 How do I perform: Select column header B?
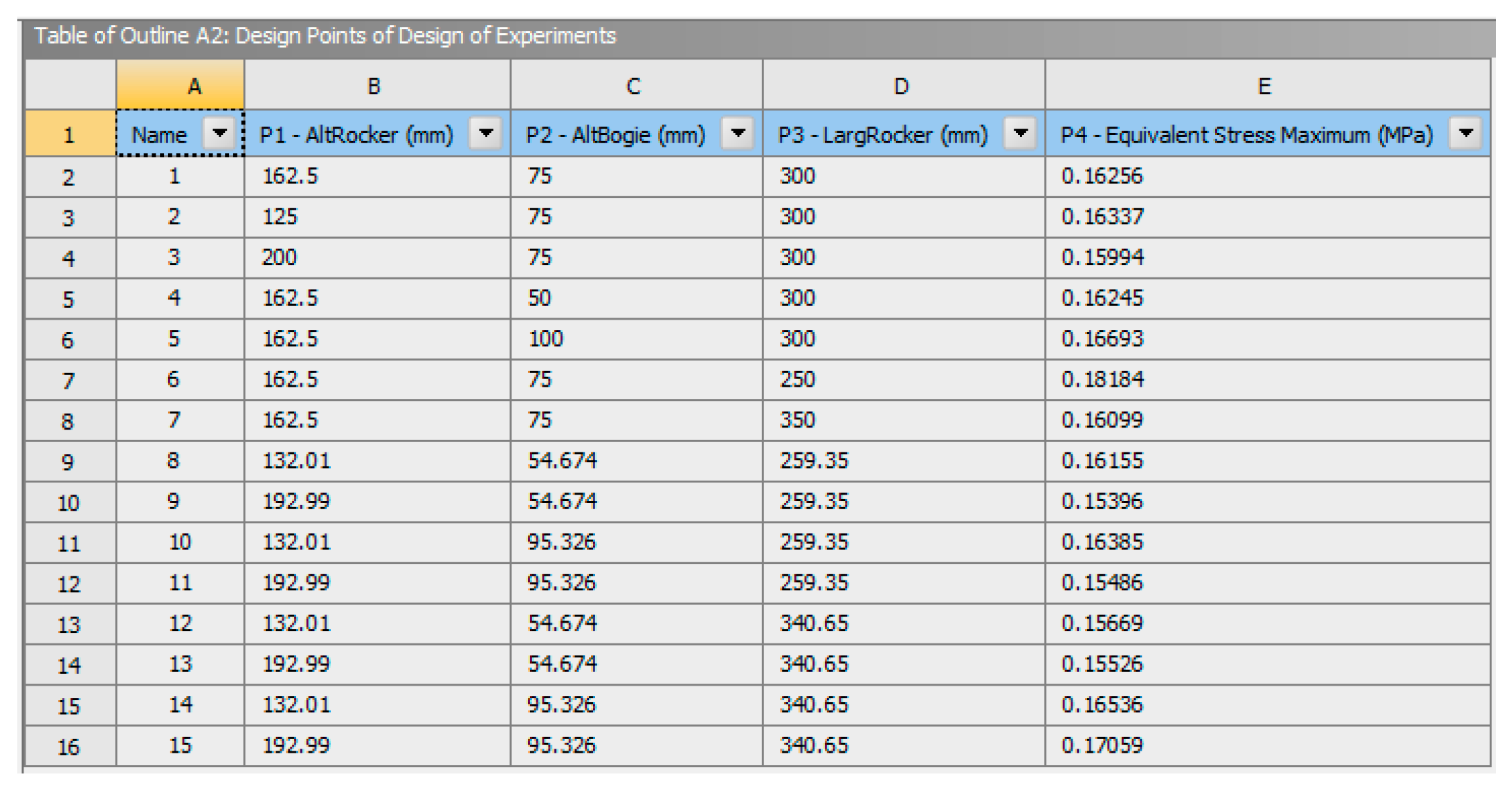376,86
